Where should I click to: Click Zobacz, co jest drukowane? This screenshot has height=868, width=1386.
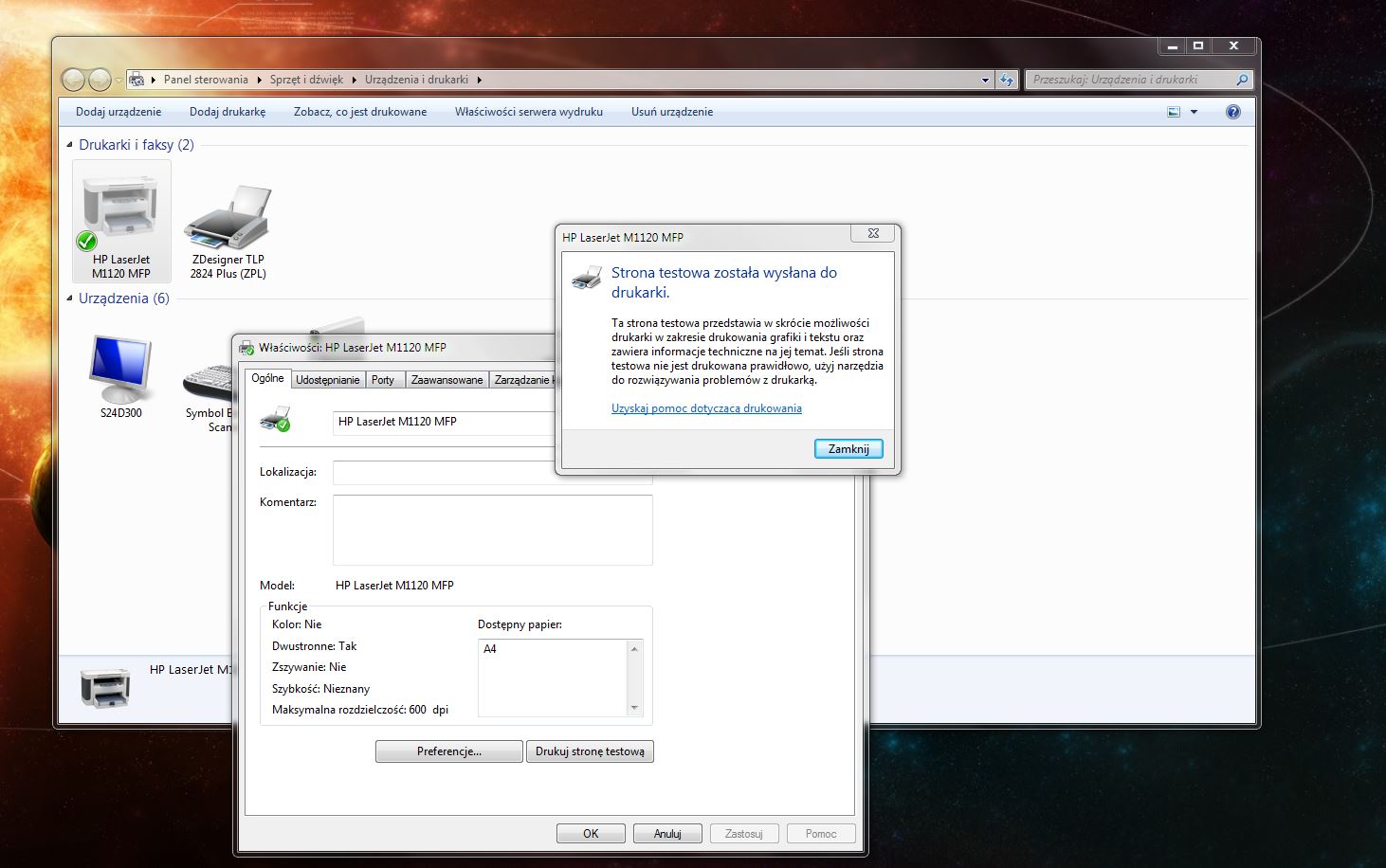point(360,112)
